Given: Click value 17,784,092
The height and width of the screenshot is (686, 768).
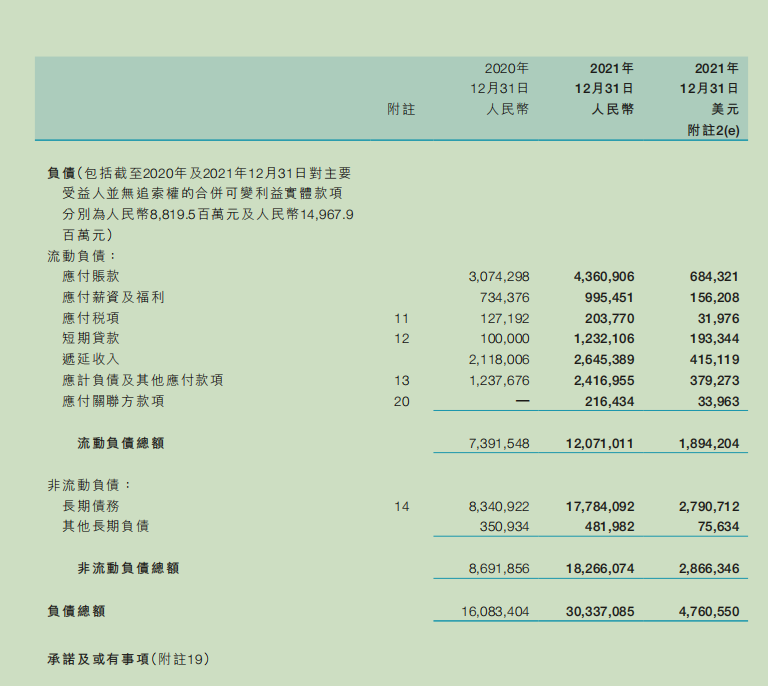Looking at the screenshot, I should point(600,507).
